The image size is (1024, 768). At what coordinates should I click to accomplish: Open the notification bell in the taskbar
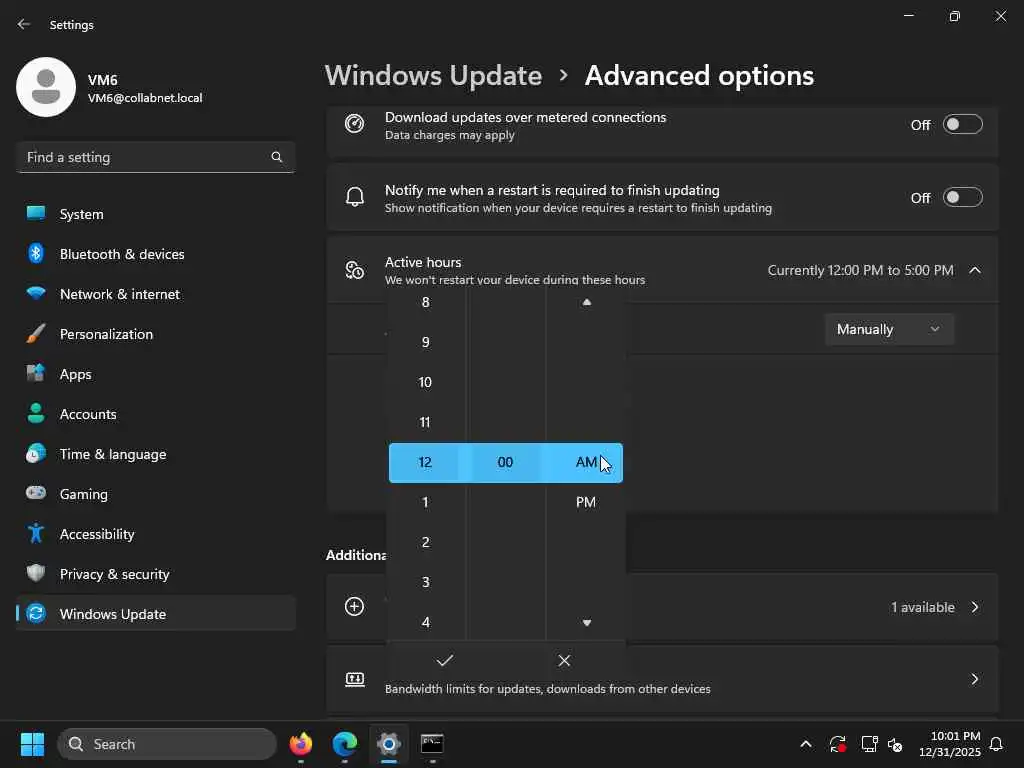[x=997, y=744]
